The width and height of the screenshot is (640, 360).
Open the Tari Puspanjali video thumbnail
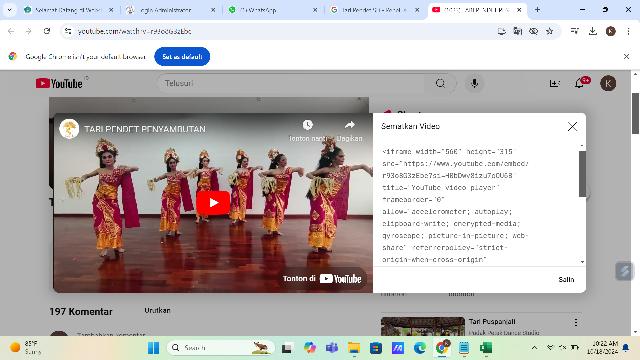(423, 326)
